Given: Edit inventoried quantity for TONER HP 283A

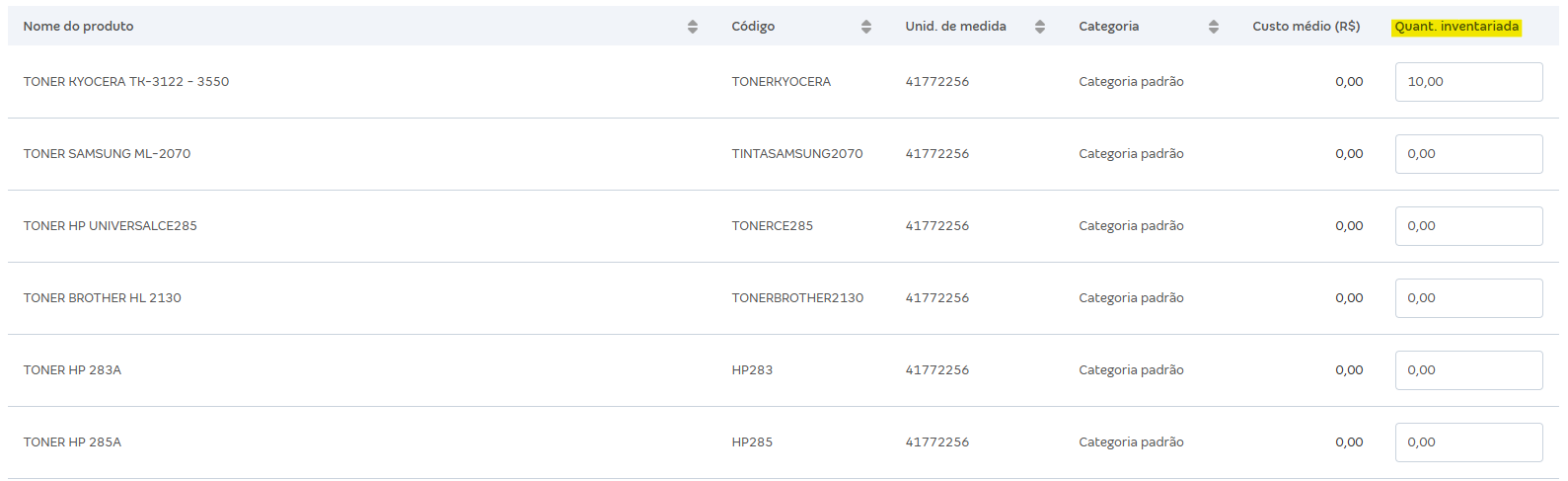Looking at the screenshot, I should 1468,370.
